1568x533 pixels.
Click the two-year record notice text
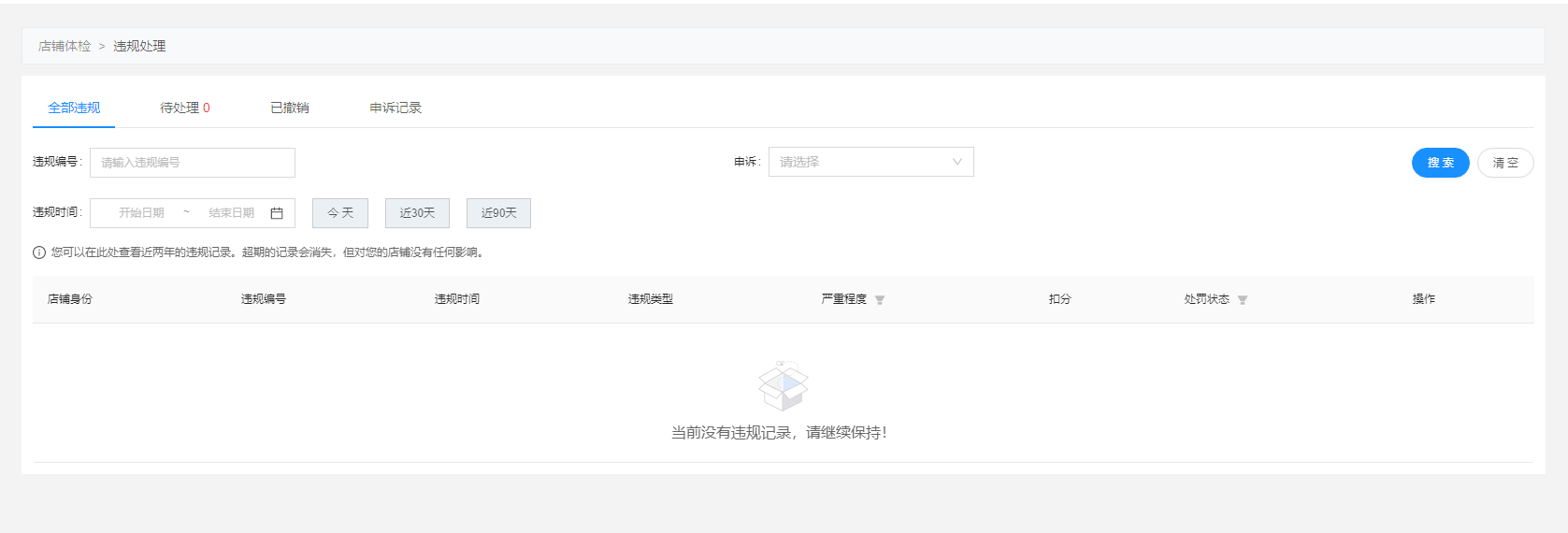pos(269,252)
